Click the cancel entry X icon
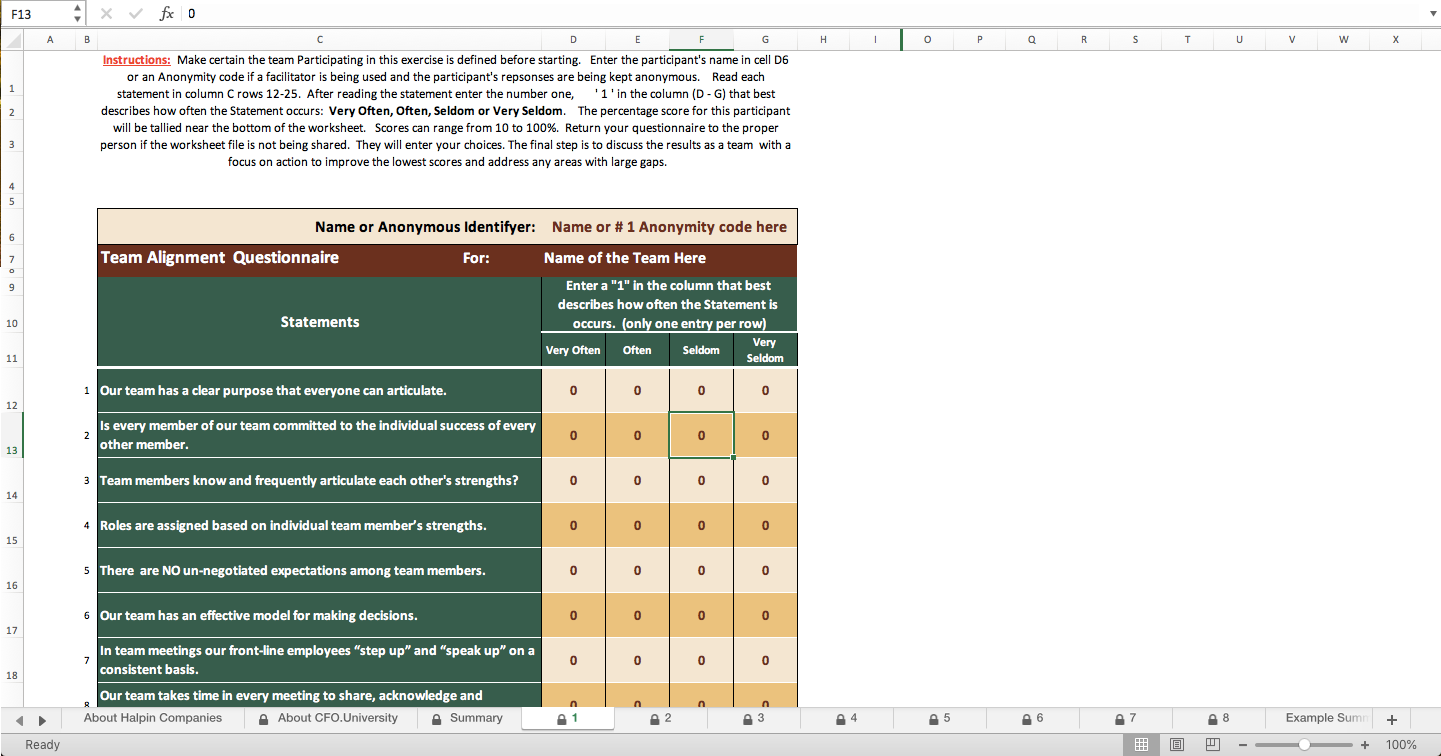 point(107,14)
